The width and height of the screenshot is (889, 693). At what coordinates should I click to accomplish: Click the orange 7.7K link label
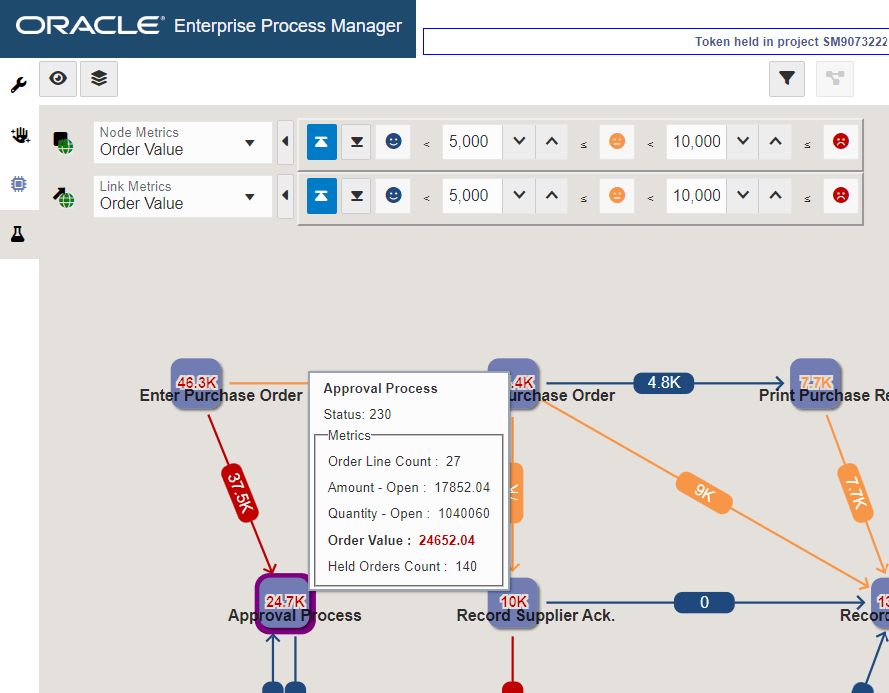tap(856, 493)
